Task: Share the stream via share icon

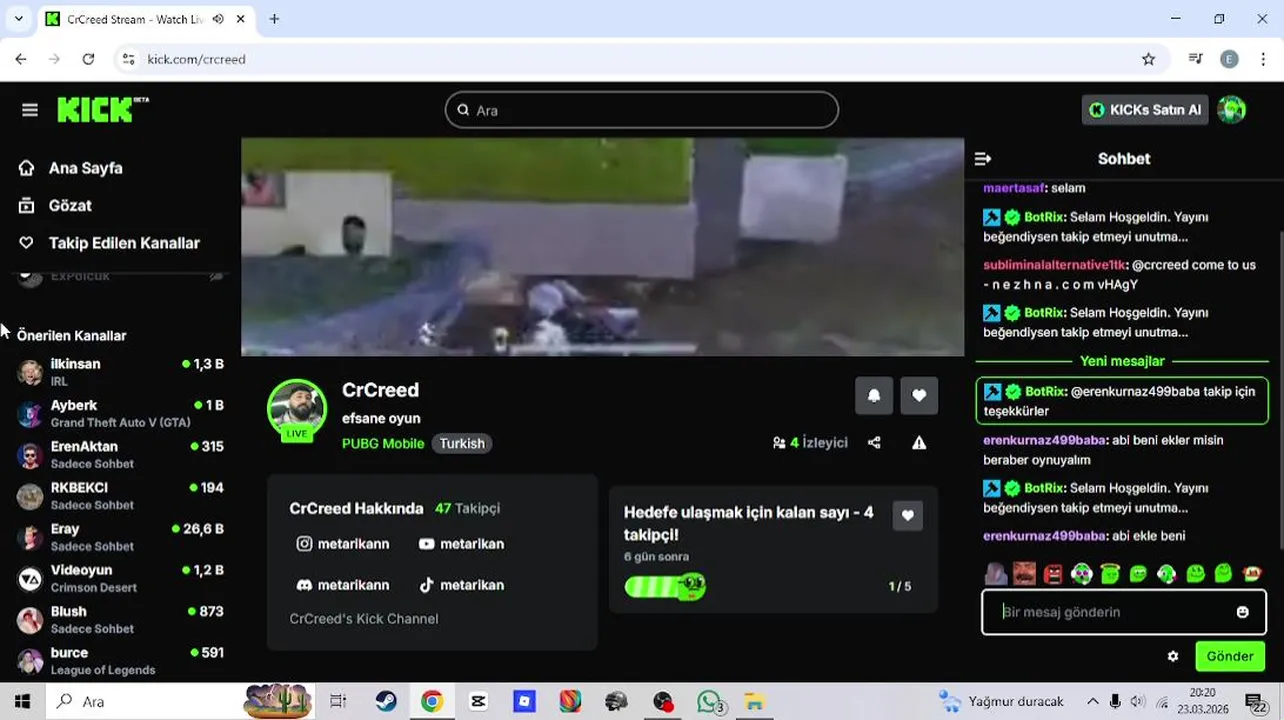Action: pos(874,443)
